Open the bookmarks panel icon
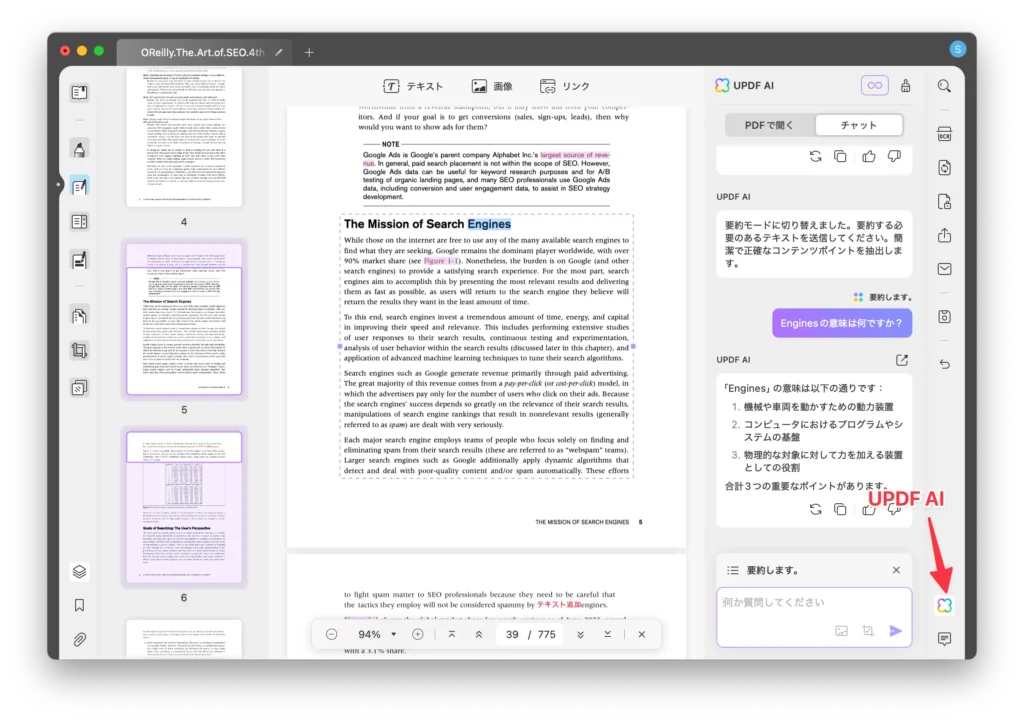This screenshot has width=1024, height=722. [x=79, y=605]
